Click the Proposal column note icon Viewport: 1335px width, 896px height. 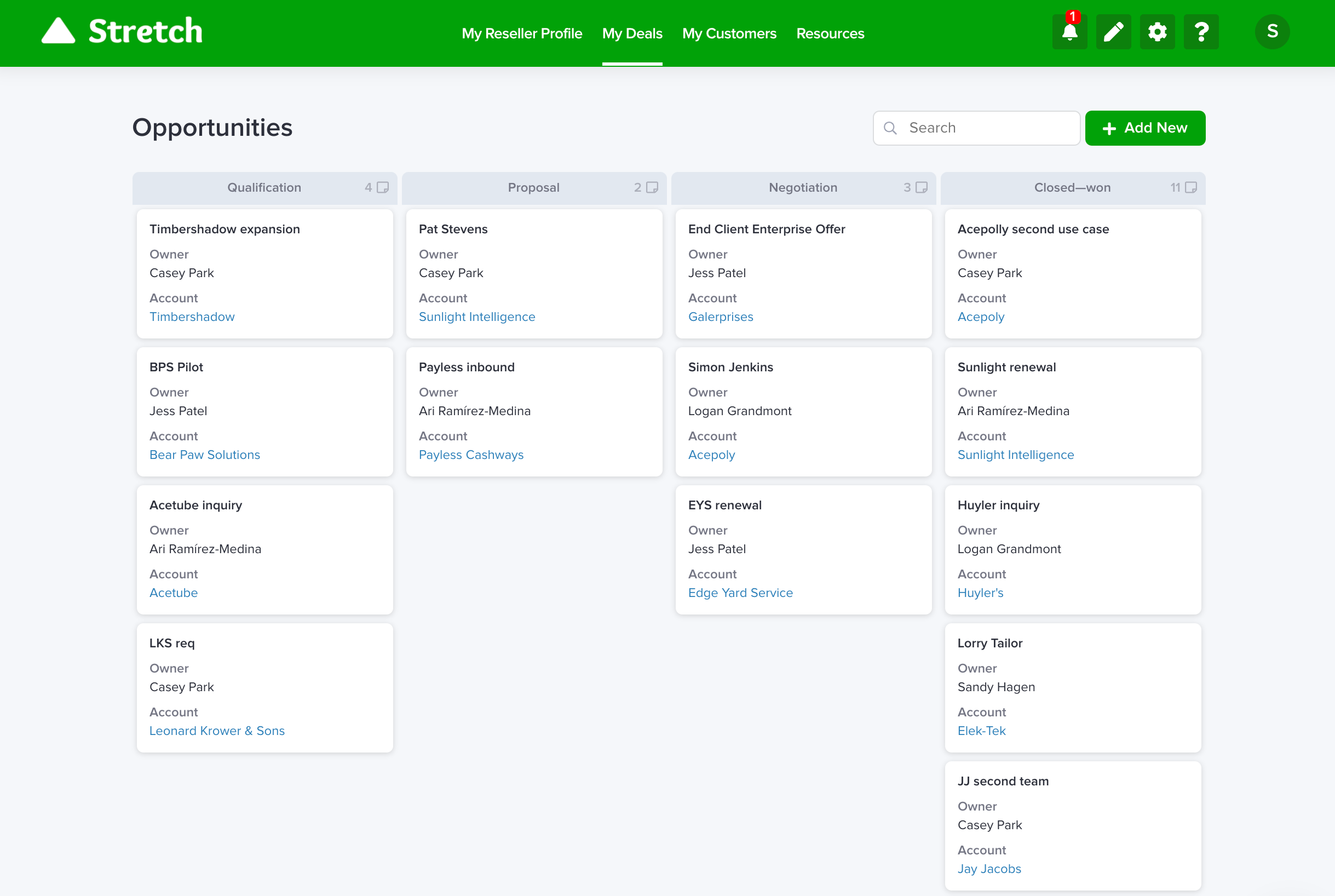pos(652,187)
